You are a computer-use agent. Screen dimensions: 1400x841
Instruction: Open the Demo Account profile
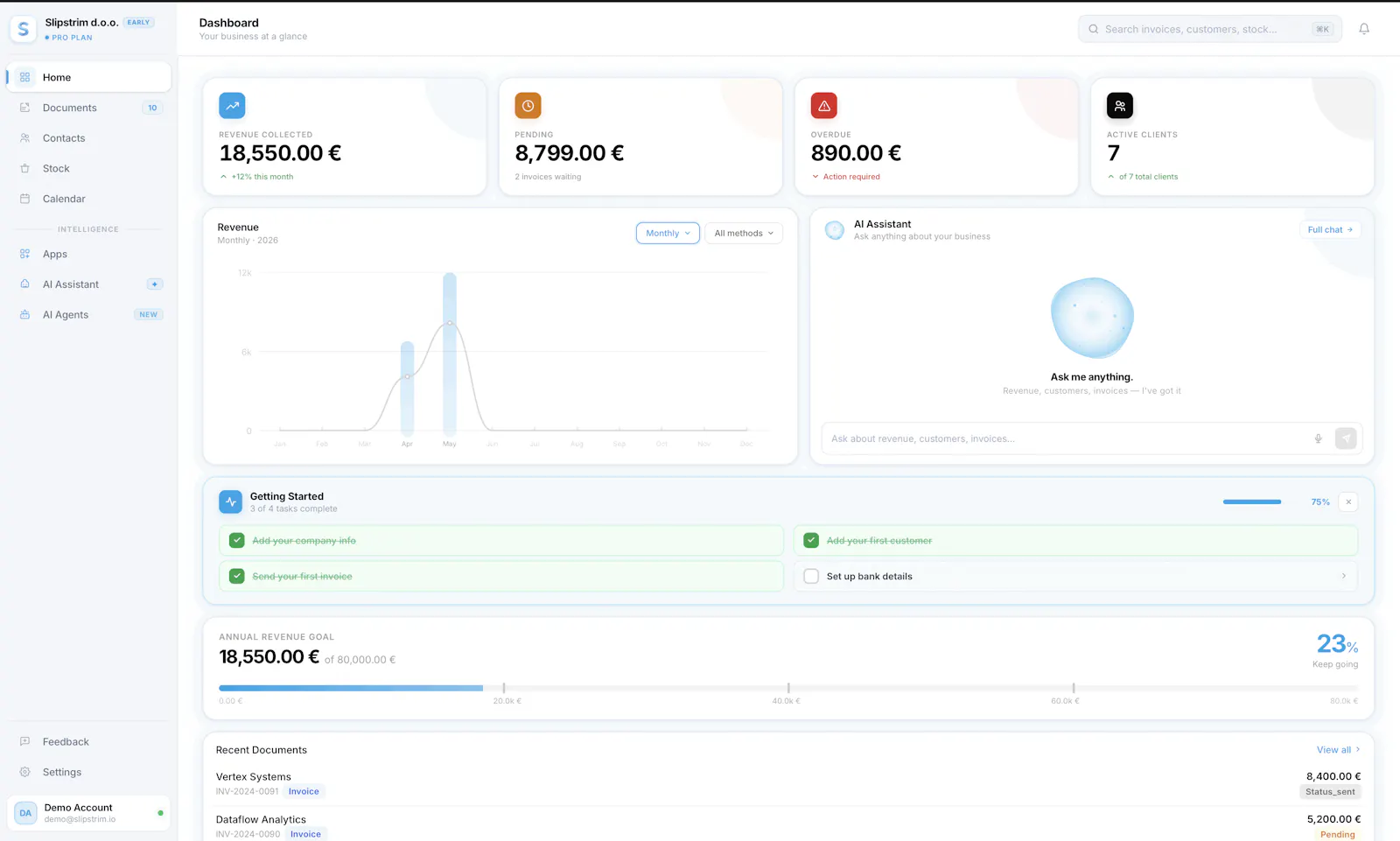[x=89, y=813]
